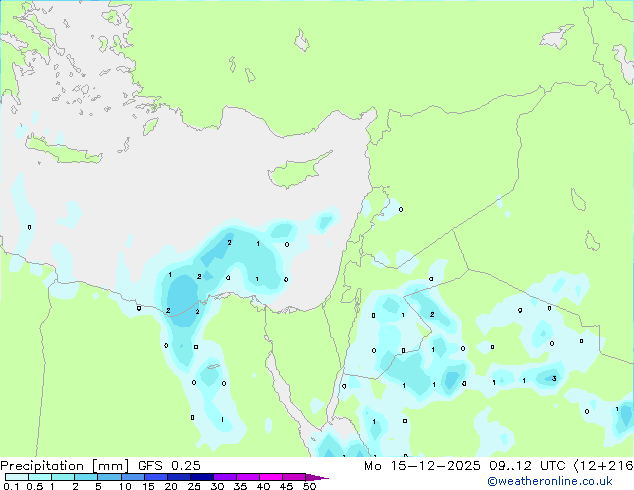Viewport: 634px width, 490px height.
Task: Click the '20' legend scale value
Action: pos(171,486)
